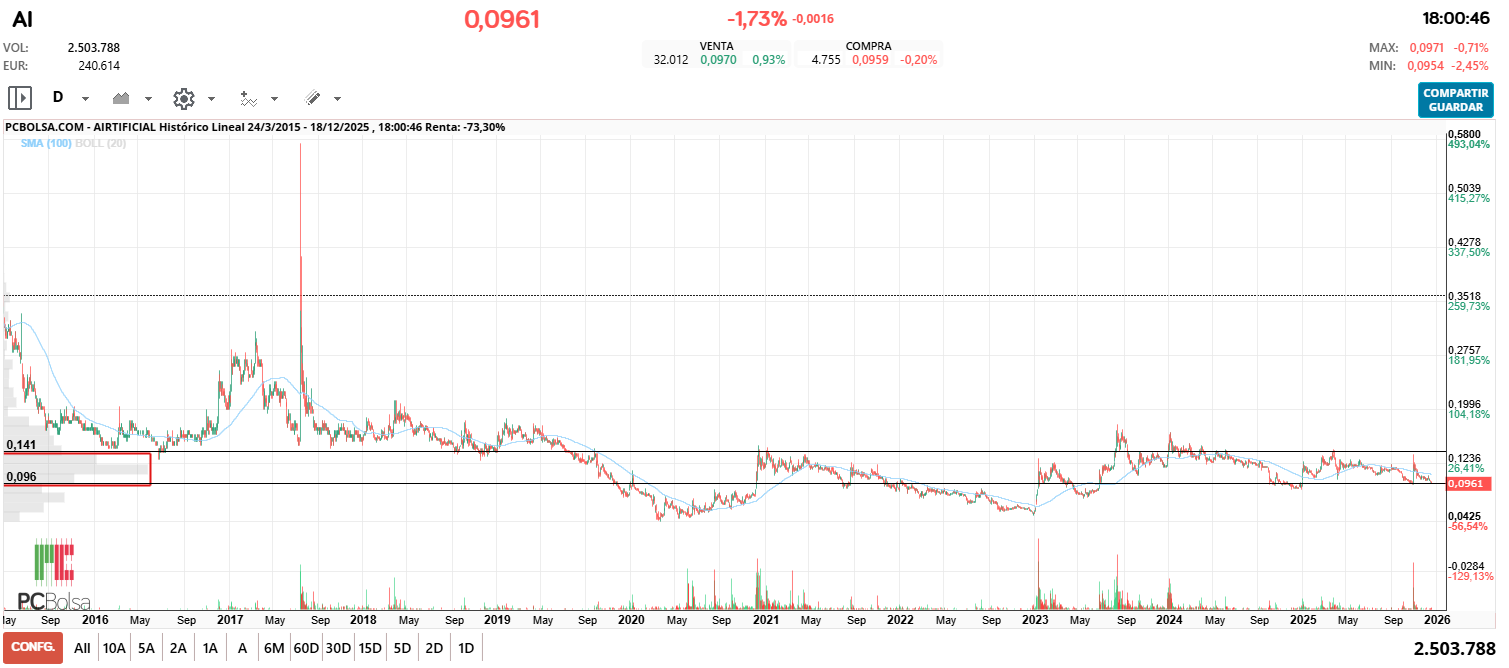Screen dimensions: 1509x668
Task: Expand the drawing tools dropdown arrow
Action: tap(337, 99)
